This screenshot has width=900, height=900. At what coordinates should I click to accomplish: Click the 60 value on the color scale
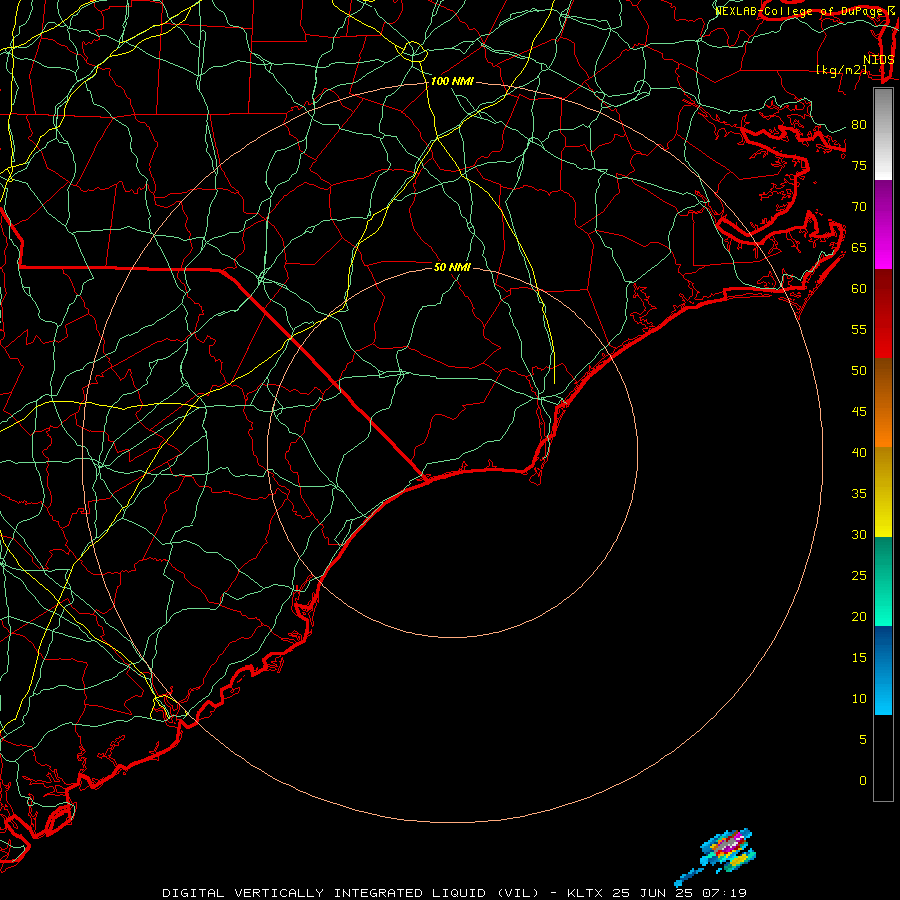[x=859, y=289]
